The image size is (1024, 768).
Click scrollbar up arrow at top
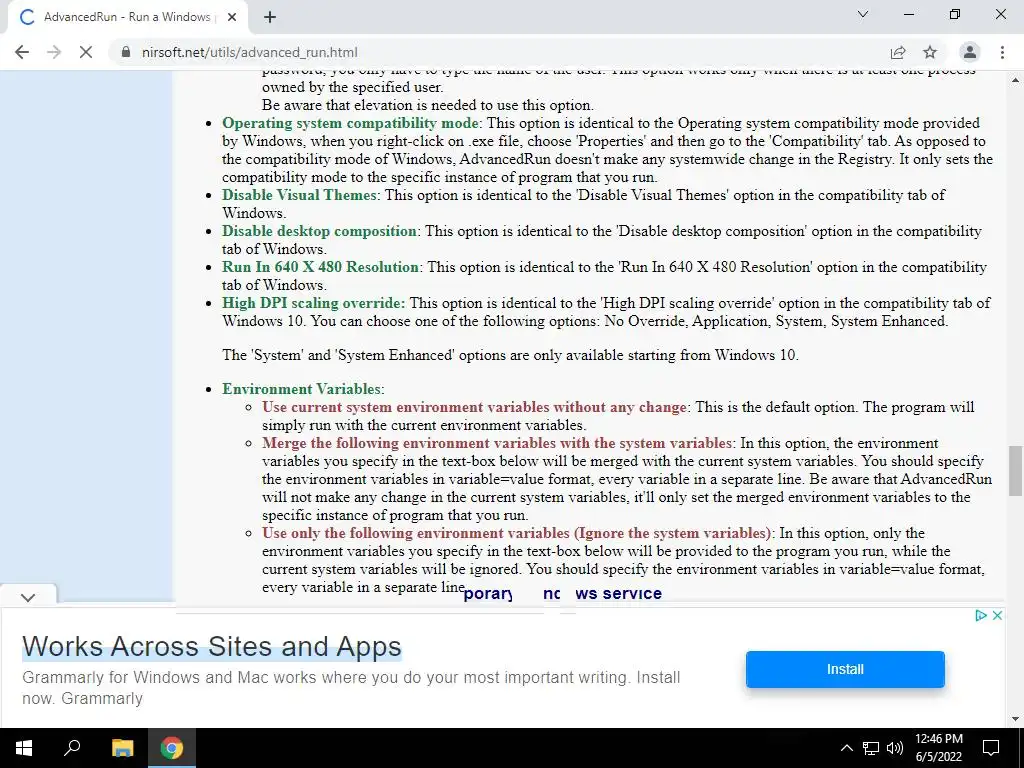click(1015, 80)
